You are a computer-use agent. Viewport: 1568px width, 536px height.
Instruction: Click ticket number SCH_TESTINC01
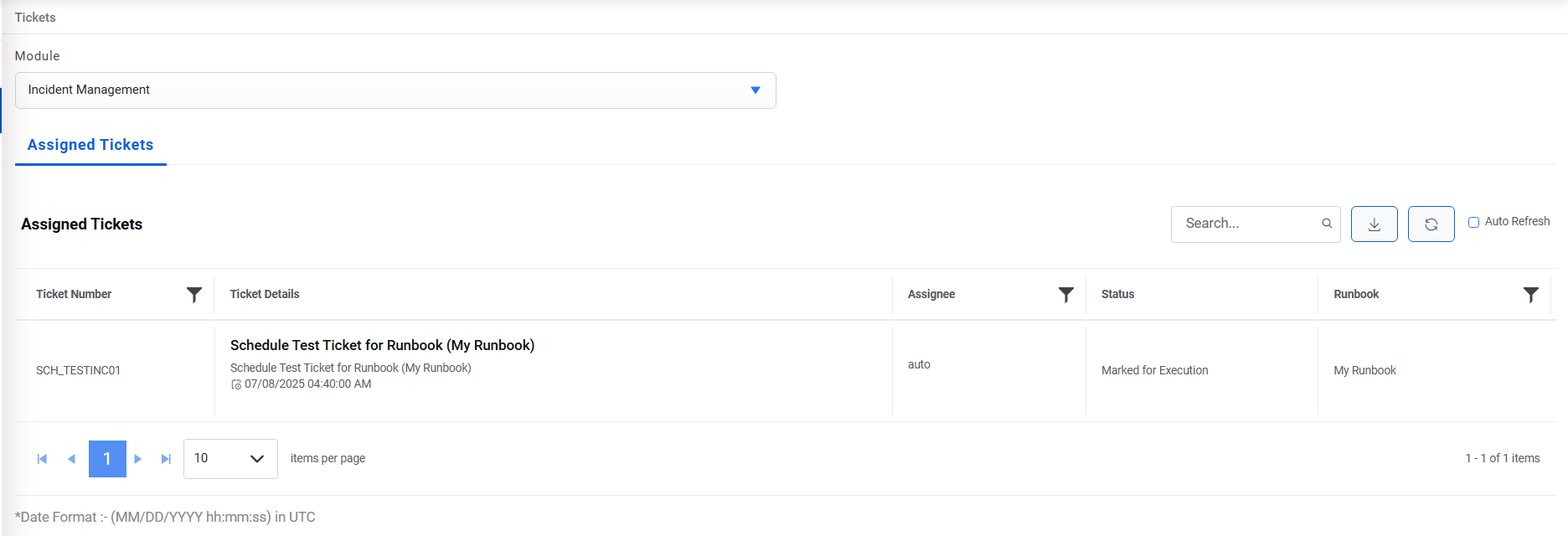78,370
